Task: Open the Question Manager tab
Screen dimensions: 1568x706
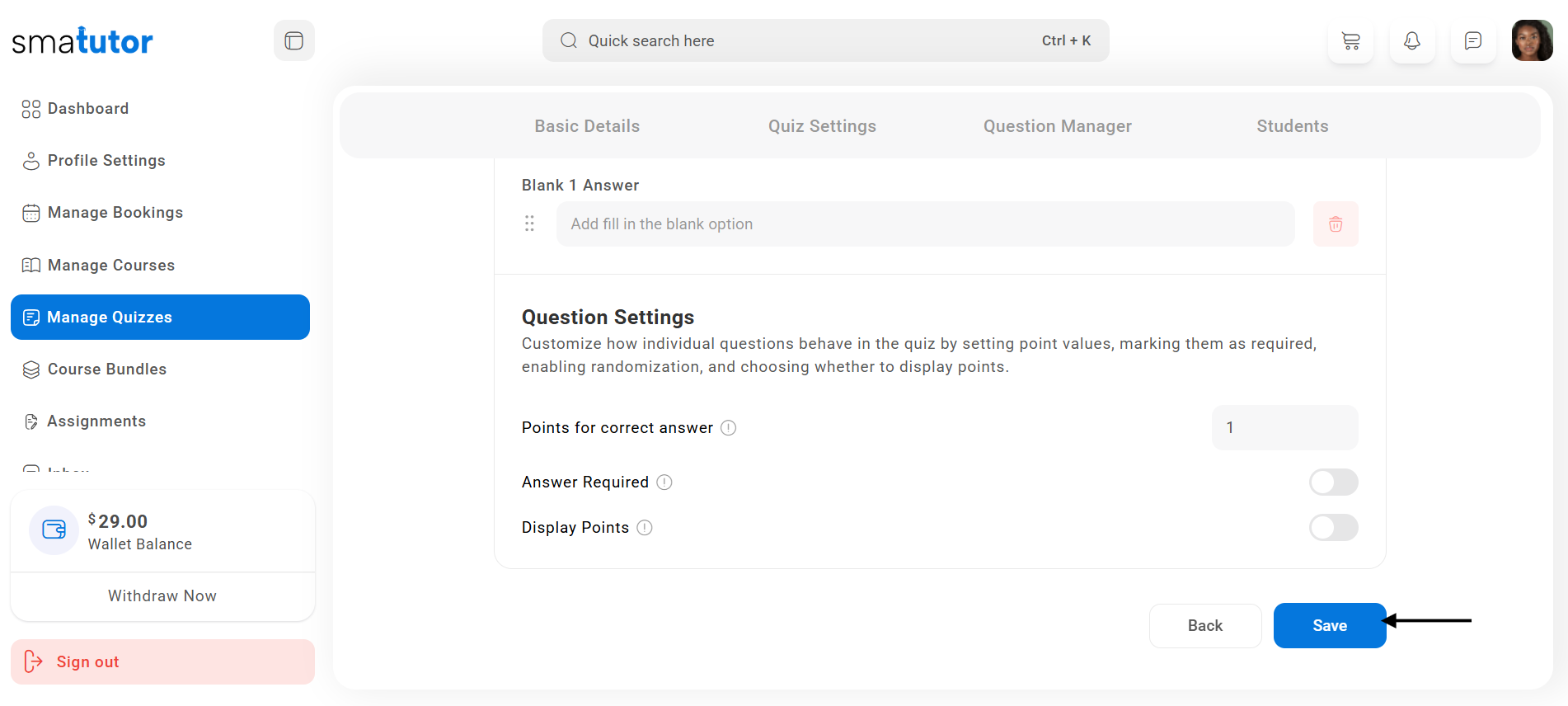Action: click(x=1057, y=126)
